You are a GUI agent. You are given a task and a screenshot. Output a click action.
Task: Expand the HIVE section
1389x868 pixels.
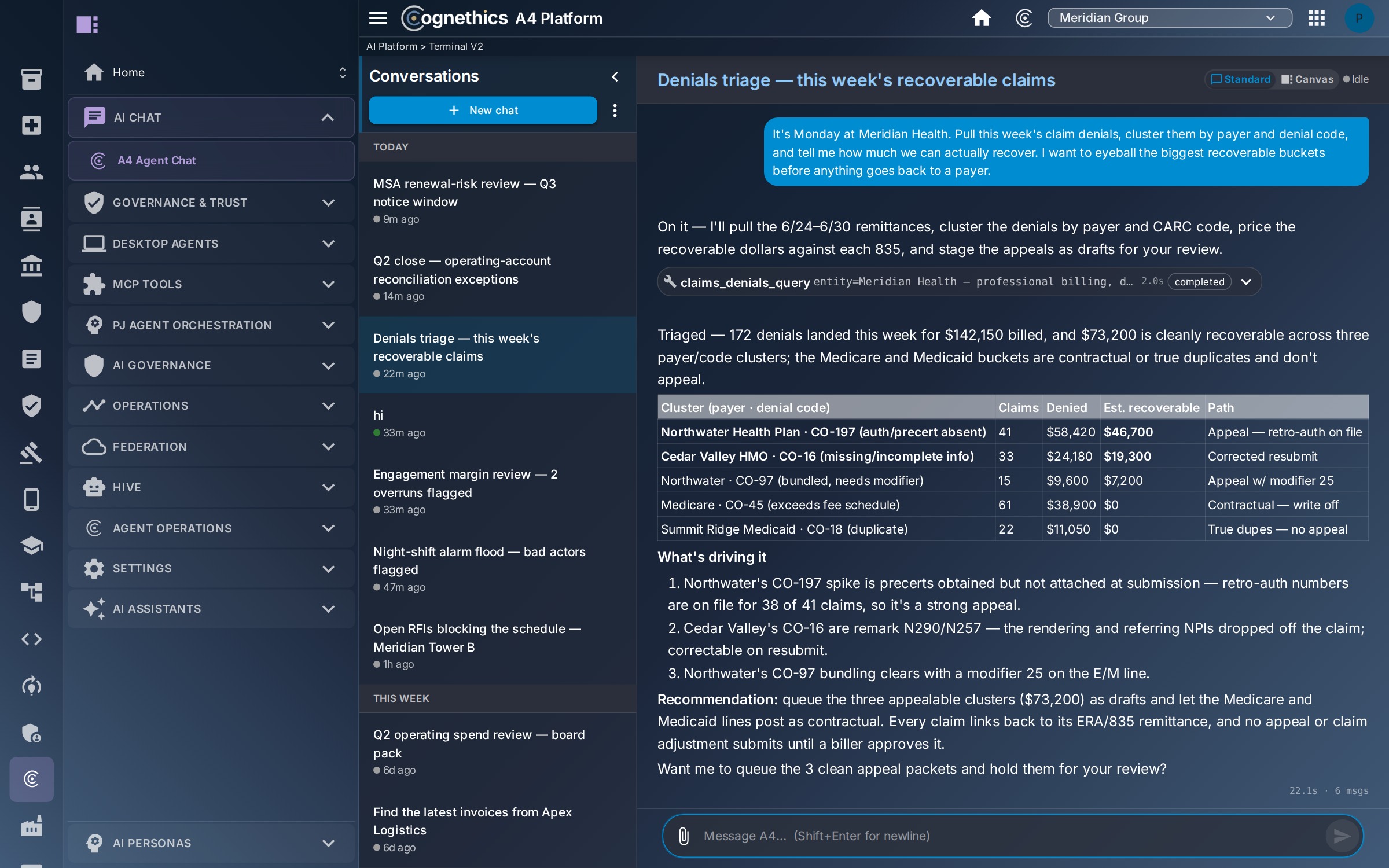click(211, 487)
